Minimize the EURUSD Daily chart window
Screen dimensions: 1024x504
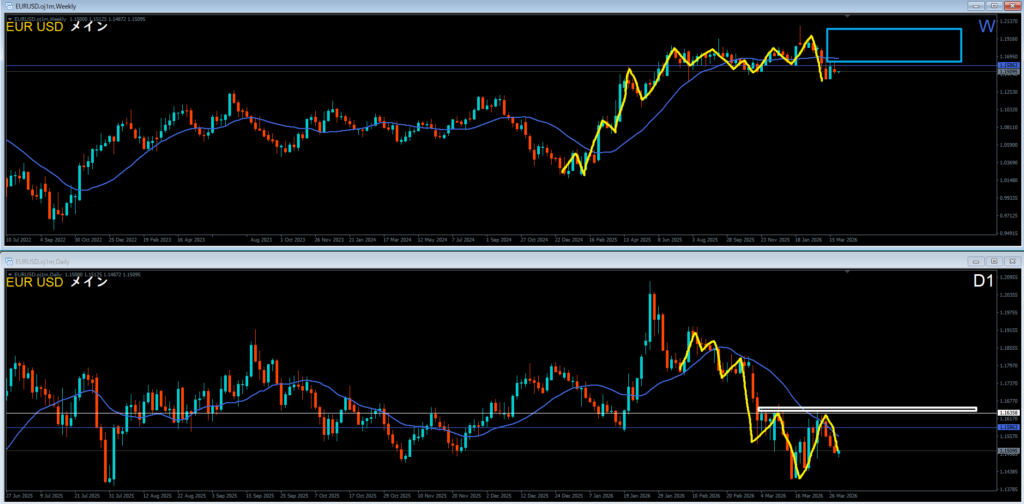[978, 260]
